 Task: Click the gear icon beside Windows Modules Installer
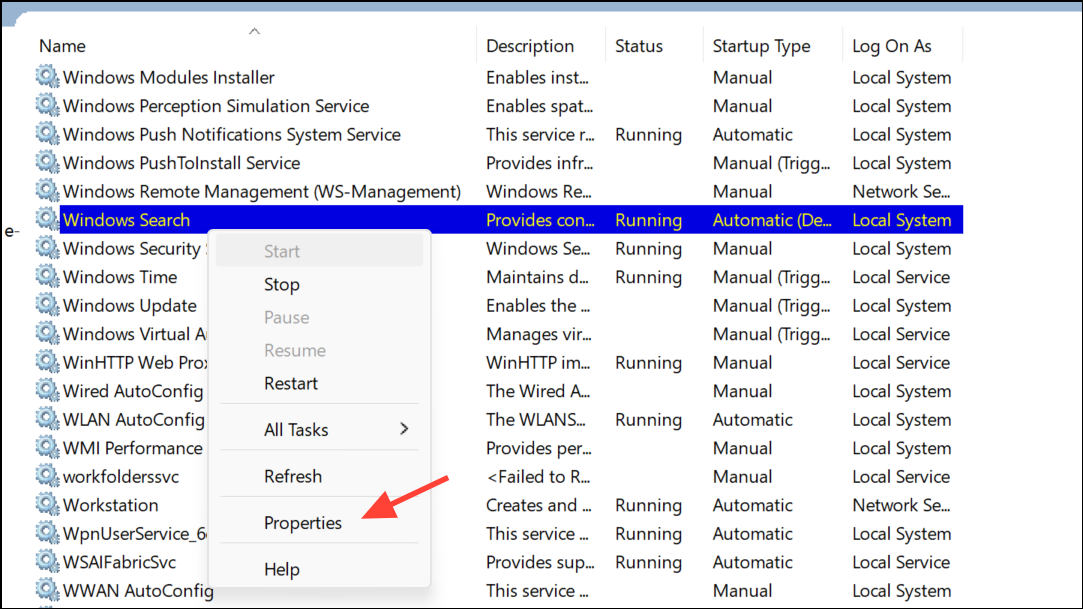click(47, 76)
